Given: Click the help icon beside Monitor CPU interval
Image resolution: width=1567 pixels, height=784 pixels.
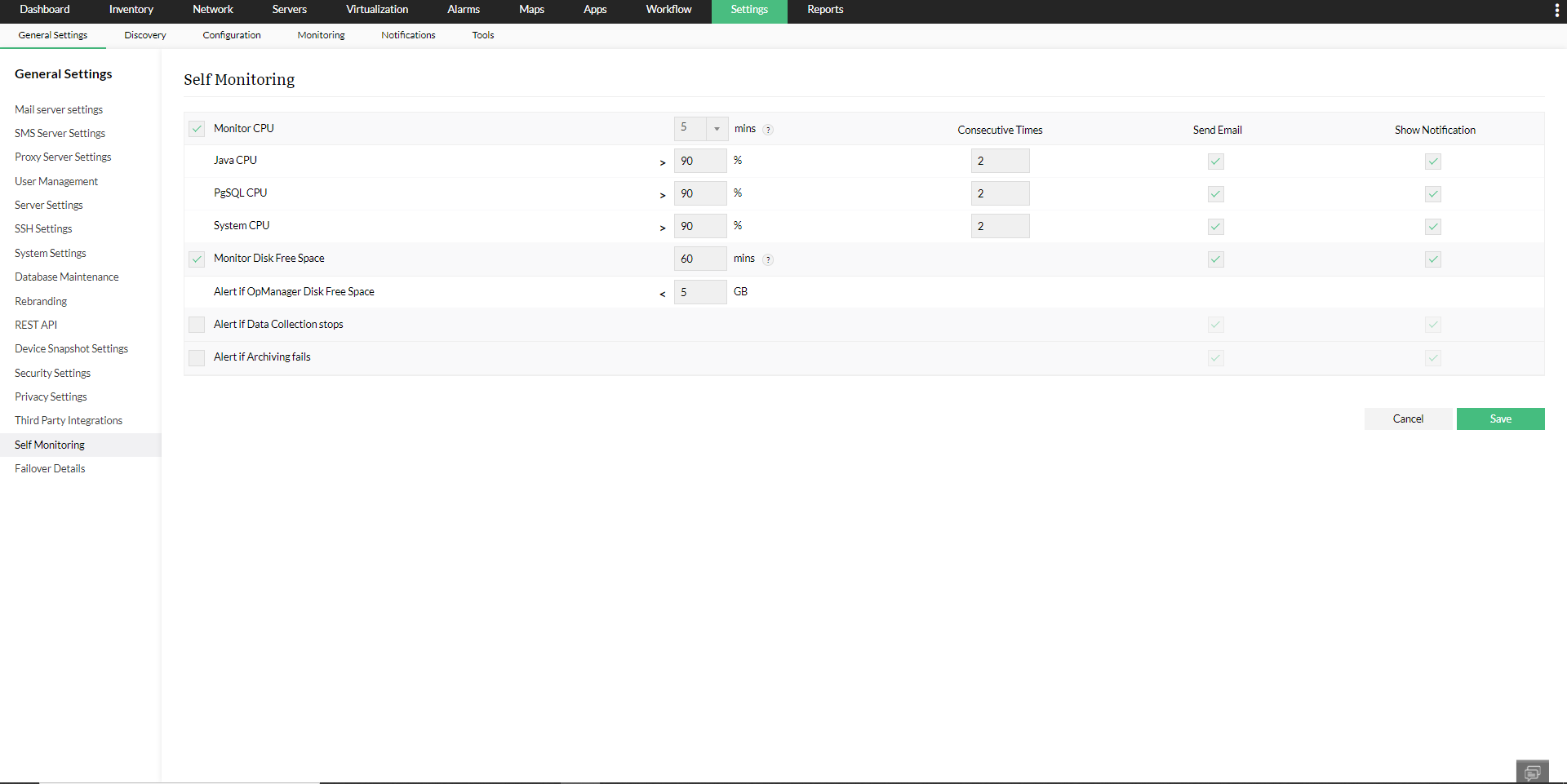Looking at the screenshot, I should 768,129.
